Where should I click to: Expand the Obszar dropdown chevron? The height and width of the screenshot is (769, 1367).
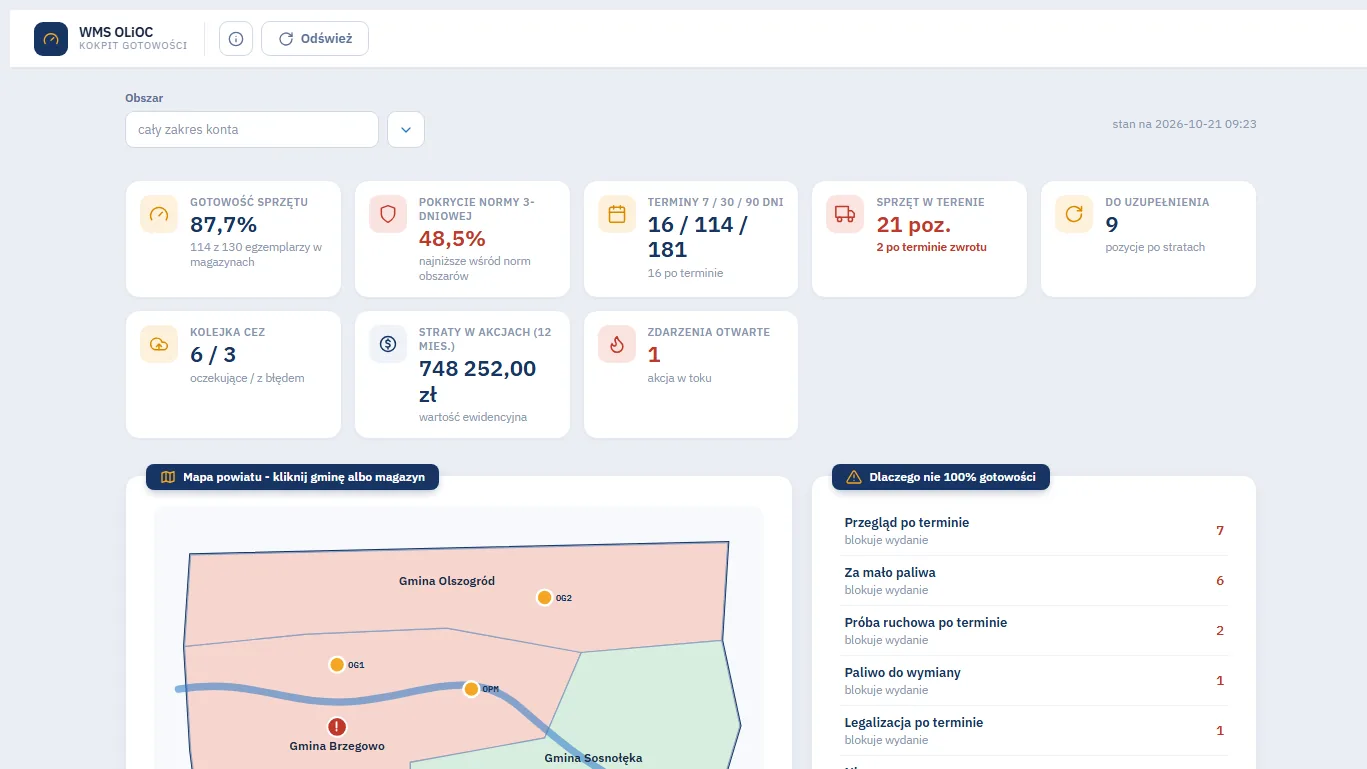(406, 129)
